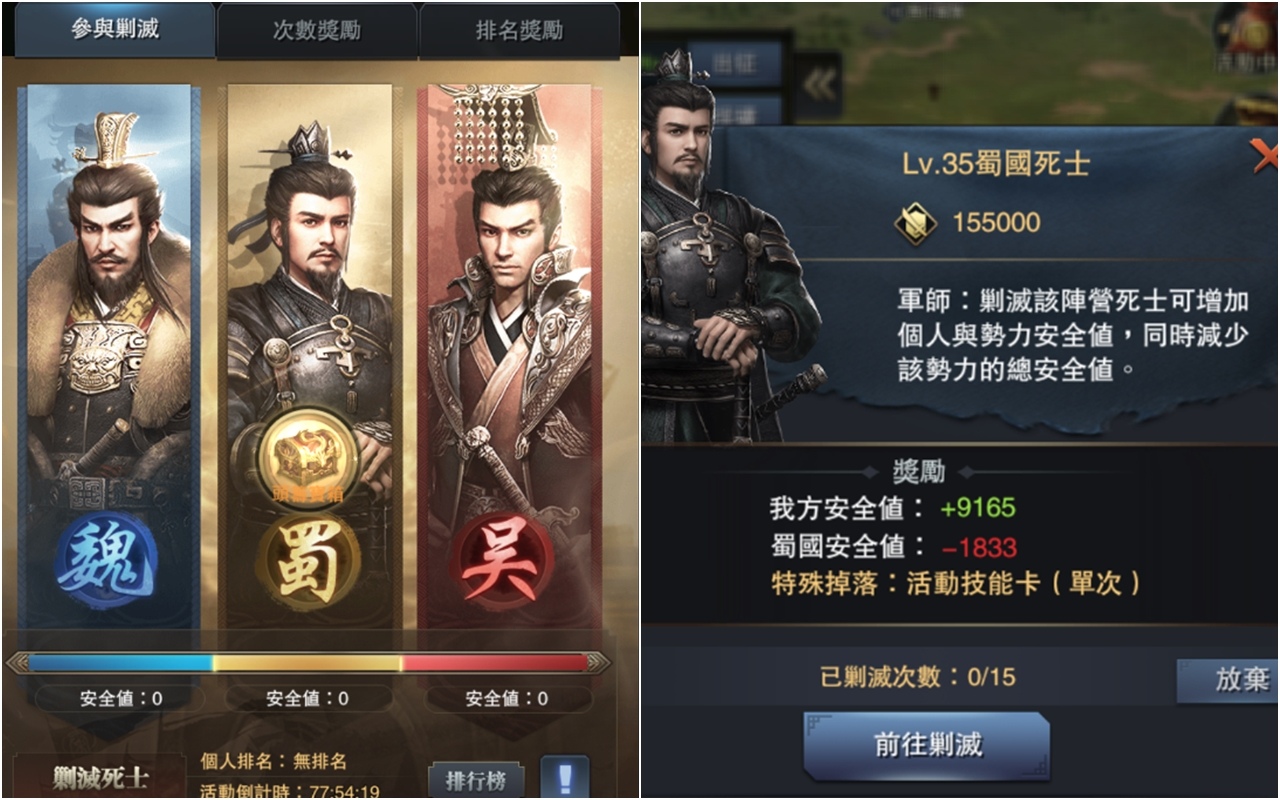The height and width of the screenshot is (800, 1280).
Task: Select the Wei warlord portrait banner
Action: point(109,358)
